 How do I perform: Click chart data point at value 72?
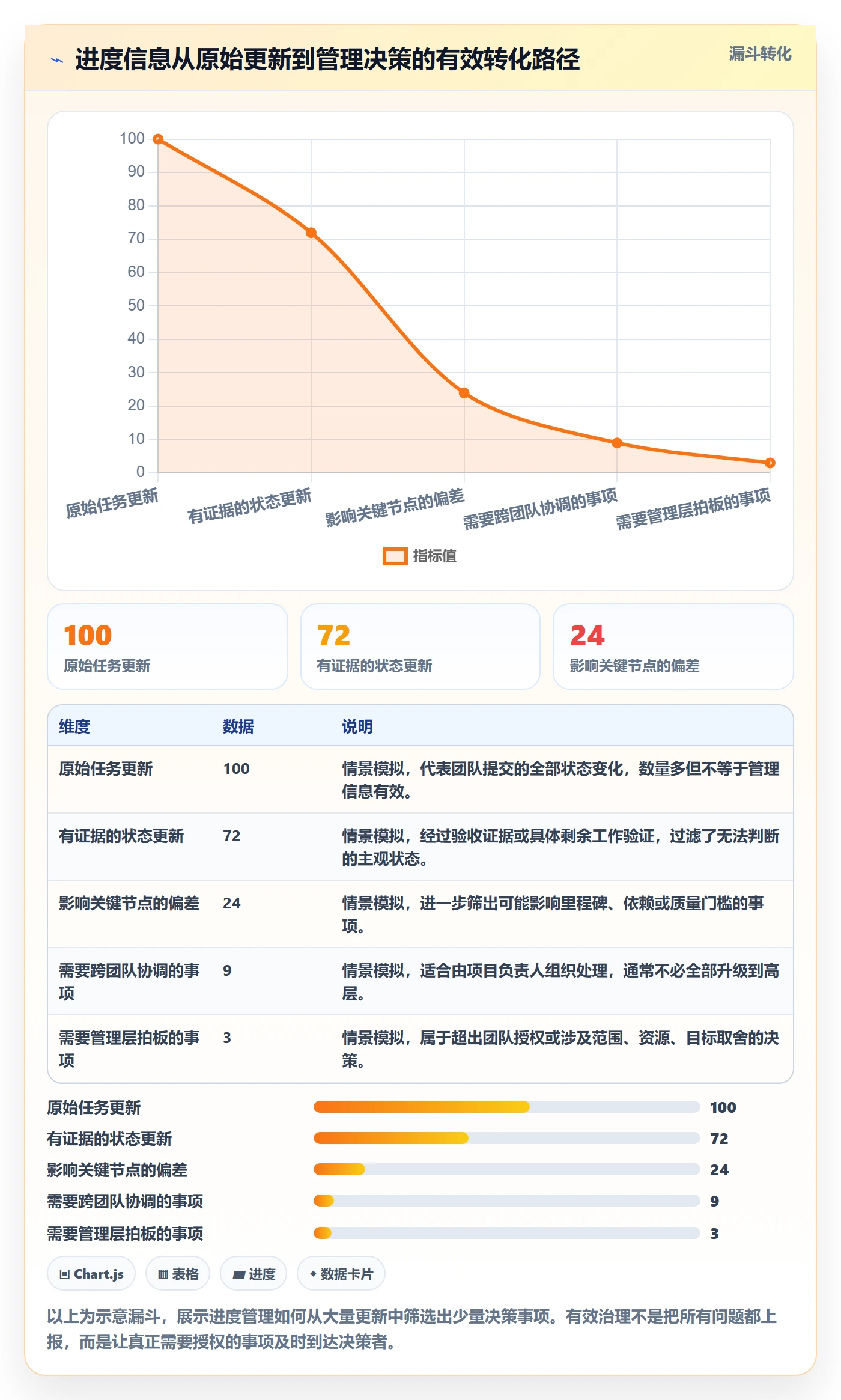[x=311, y=233]
